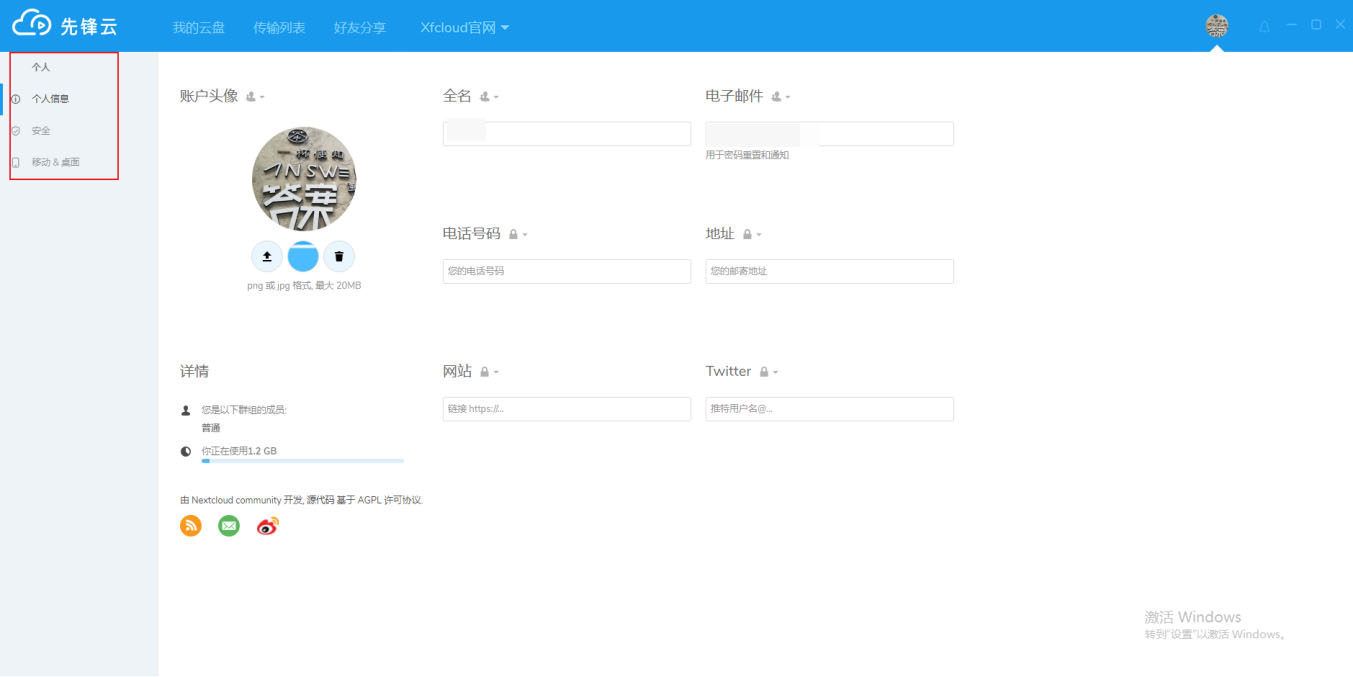
Task: Go to 我的云盘 tab
Action: pyautogui.click(x=199, y=27)
